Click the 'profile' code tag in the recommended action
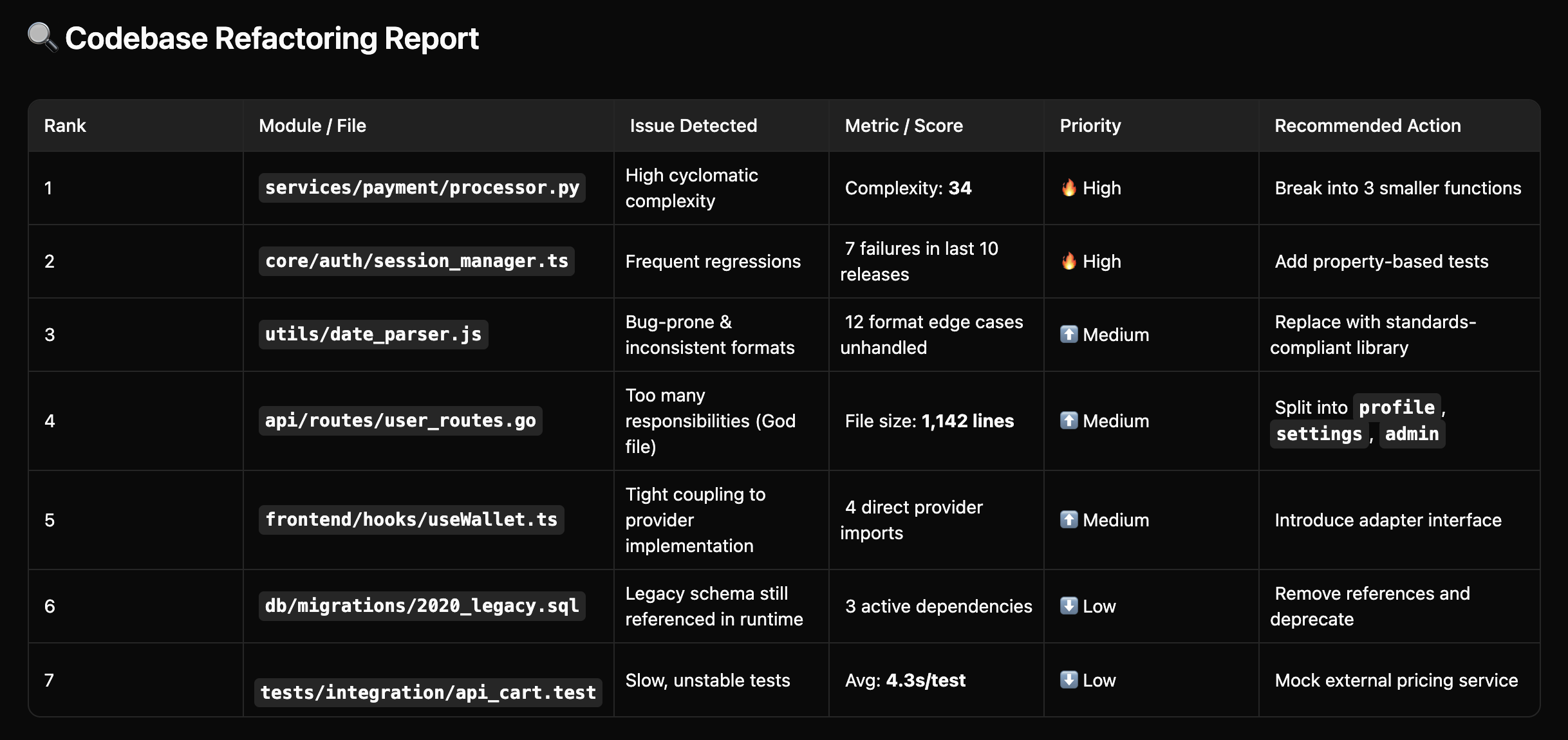 click(1396, 407)
